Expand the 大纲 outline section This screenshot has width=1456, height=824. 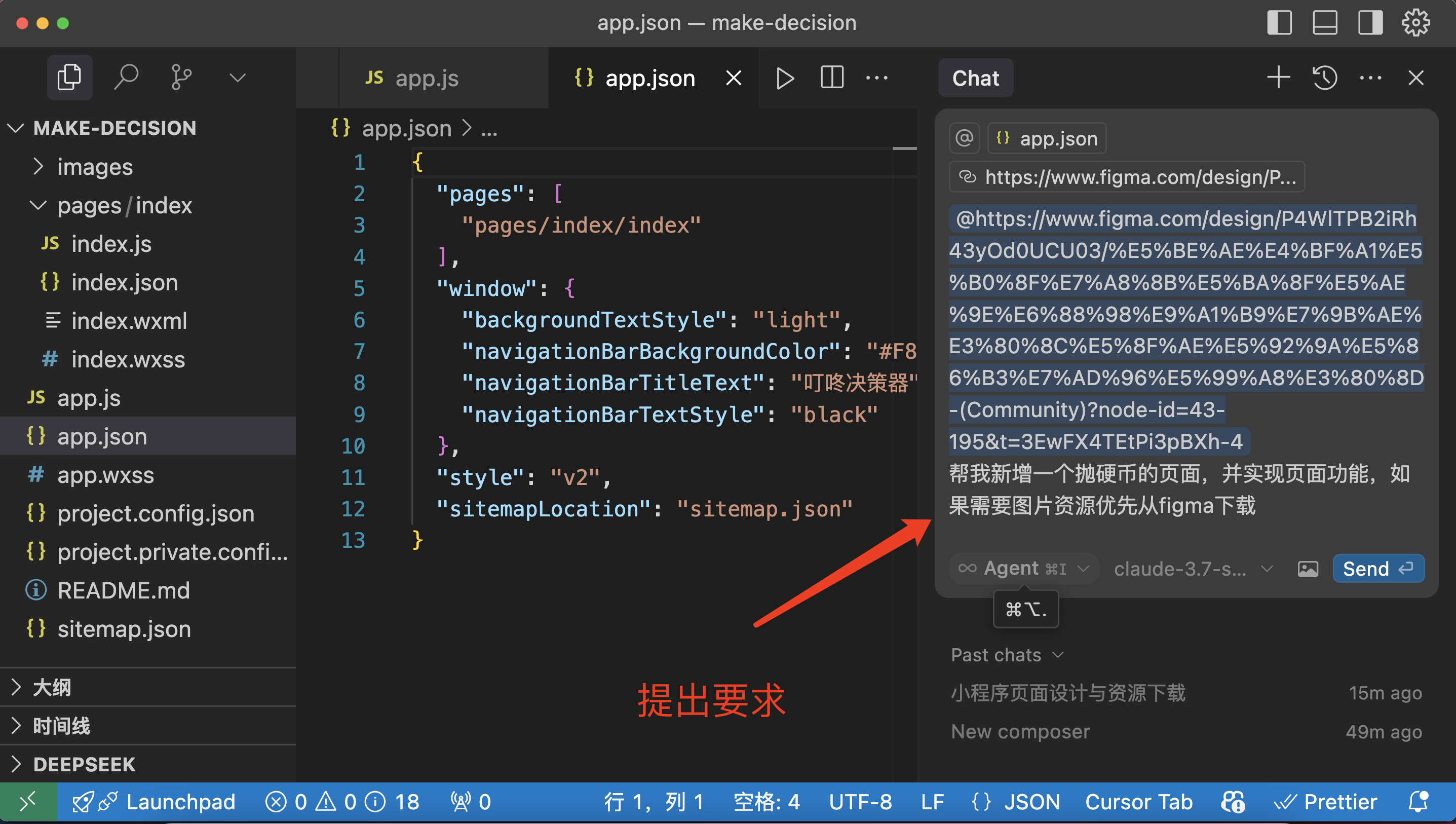(x=148, y=688)
